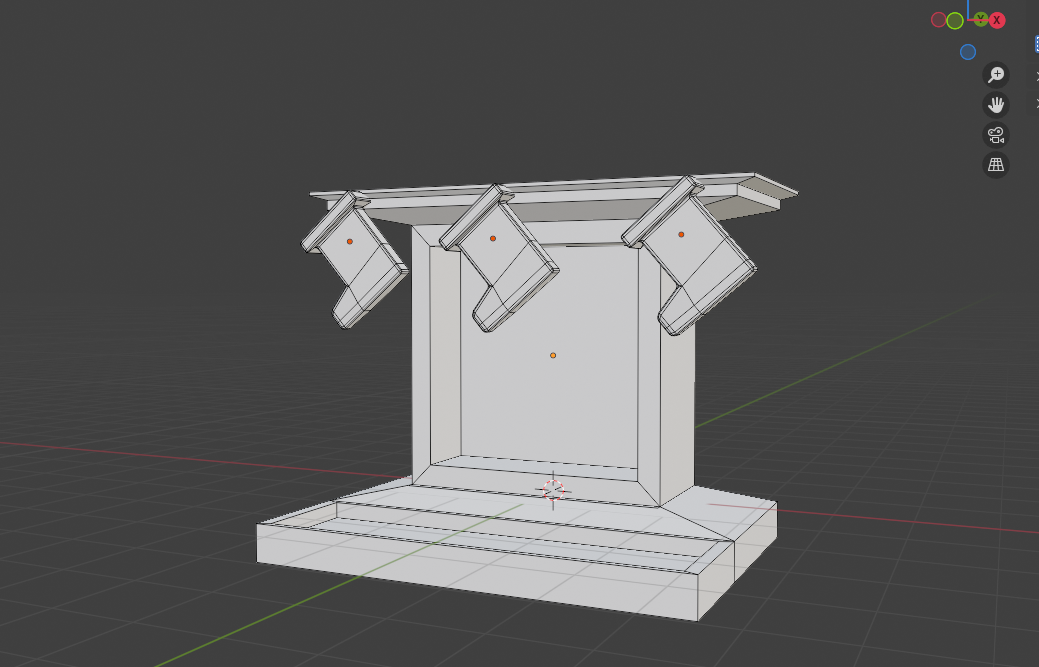Click the unlabeled dull red negative-X gizmo circle

coord(938,20)
